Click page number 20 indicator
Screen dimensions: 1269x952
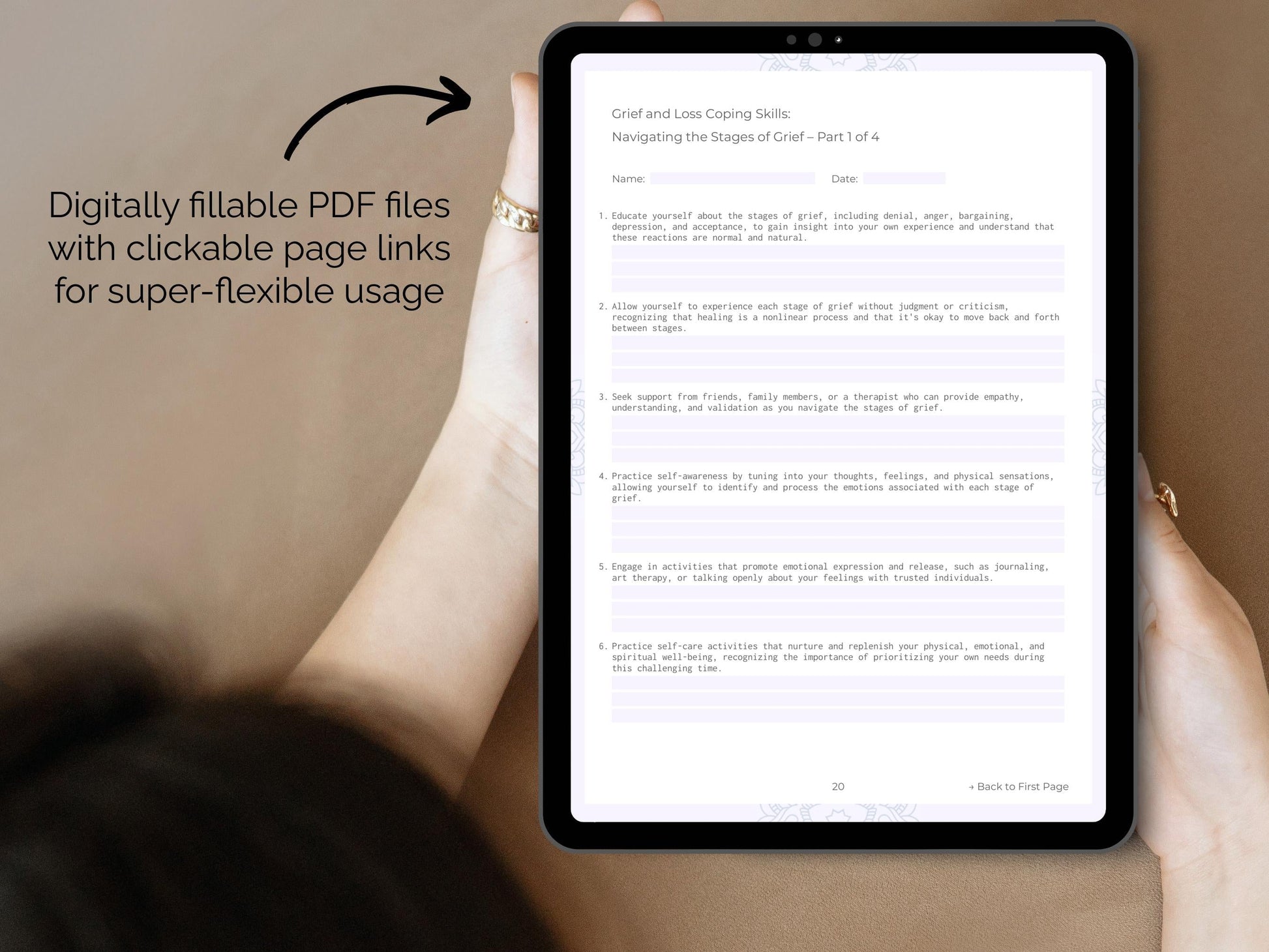coord(838,786)
